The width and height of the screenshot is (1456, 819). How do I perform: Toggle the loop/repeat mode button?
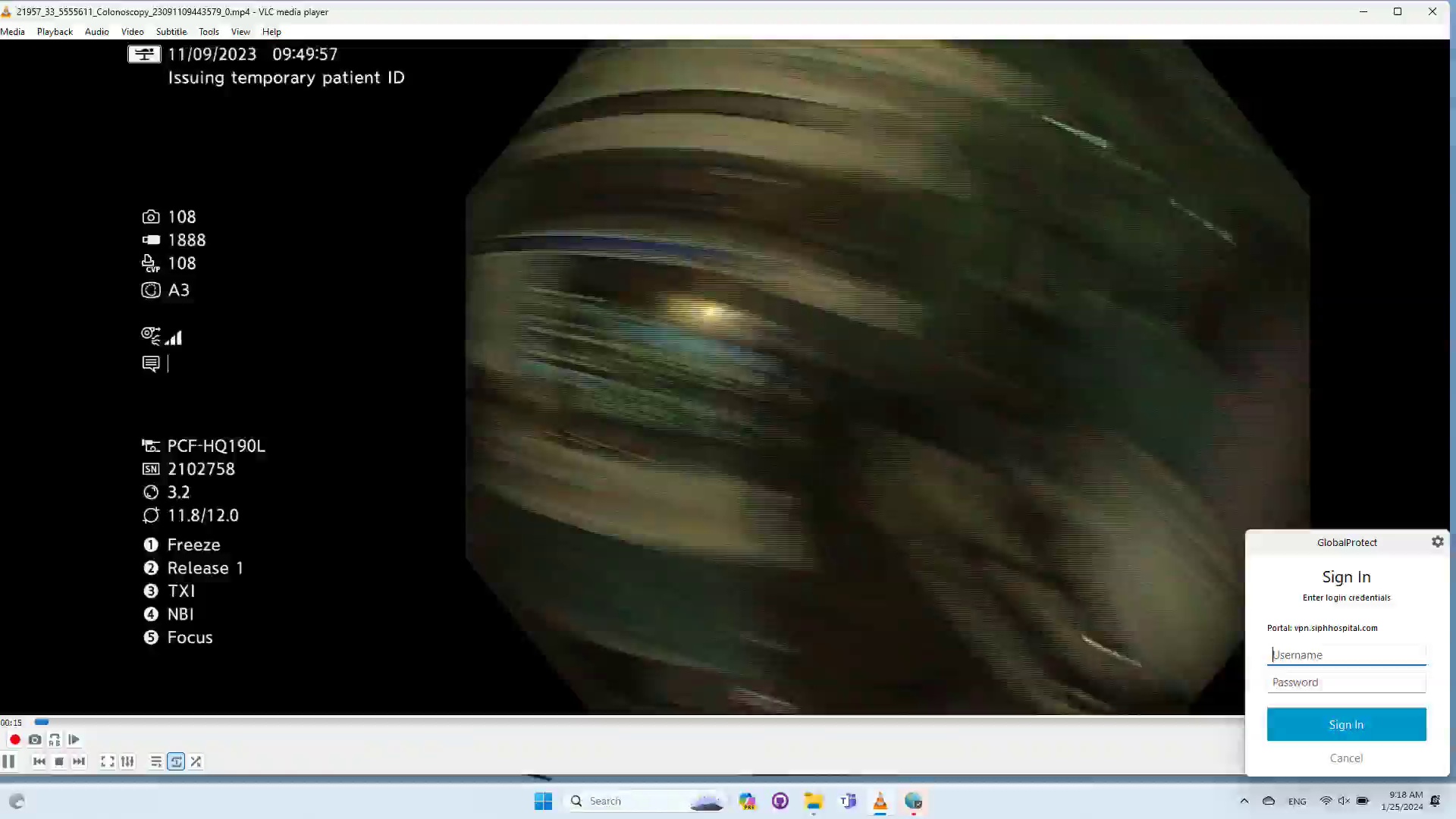point(176,761)
